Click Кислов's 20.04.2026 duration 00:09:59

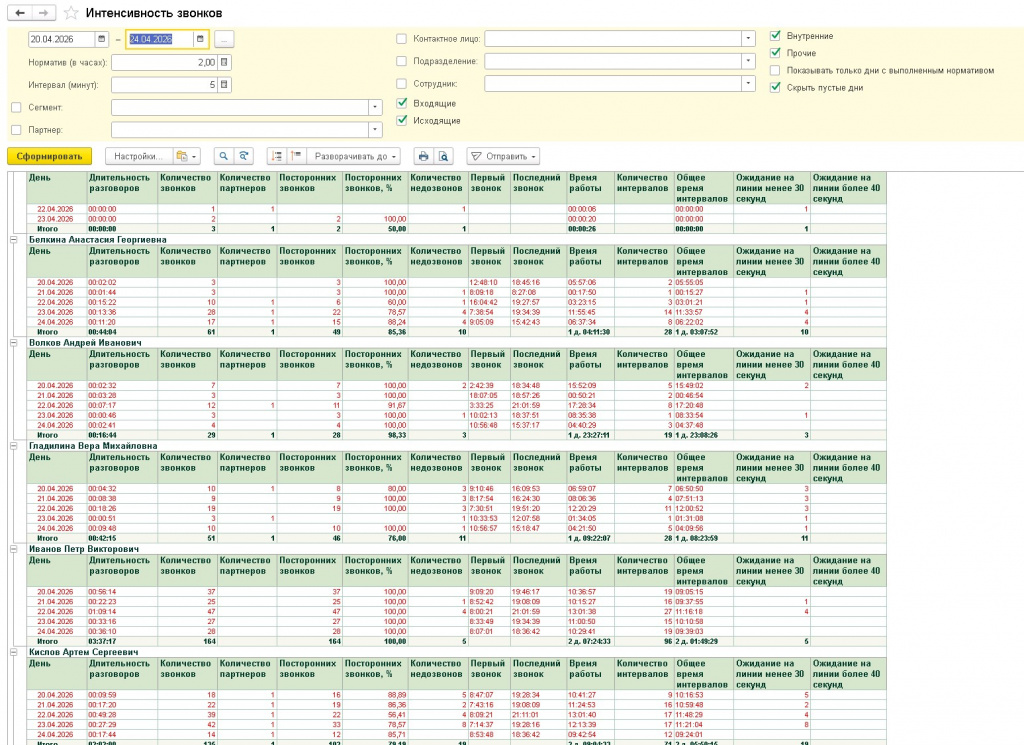click(x=103, y=695)
